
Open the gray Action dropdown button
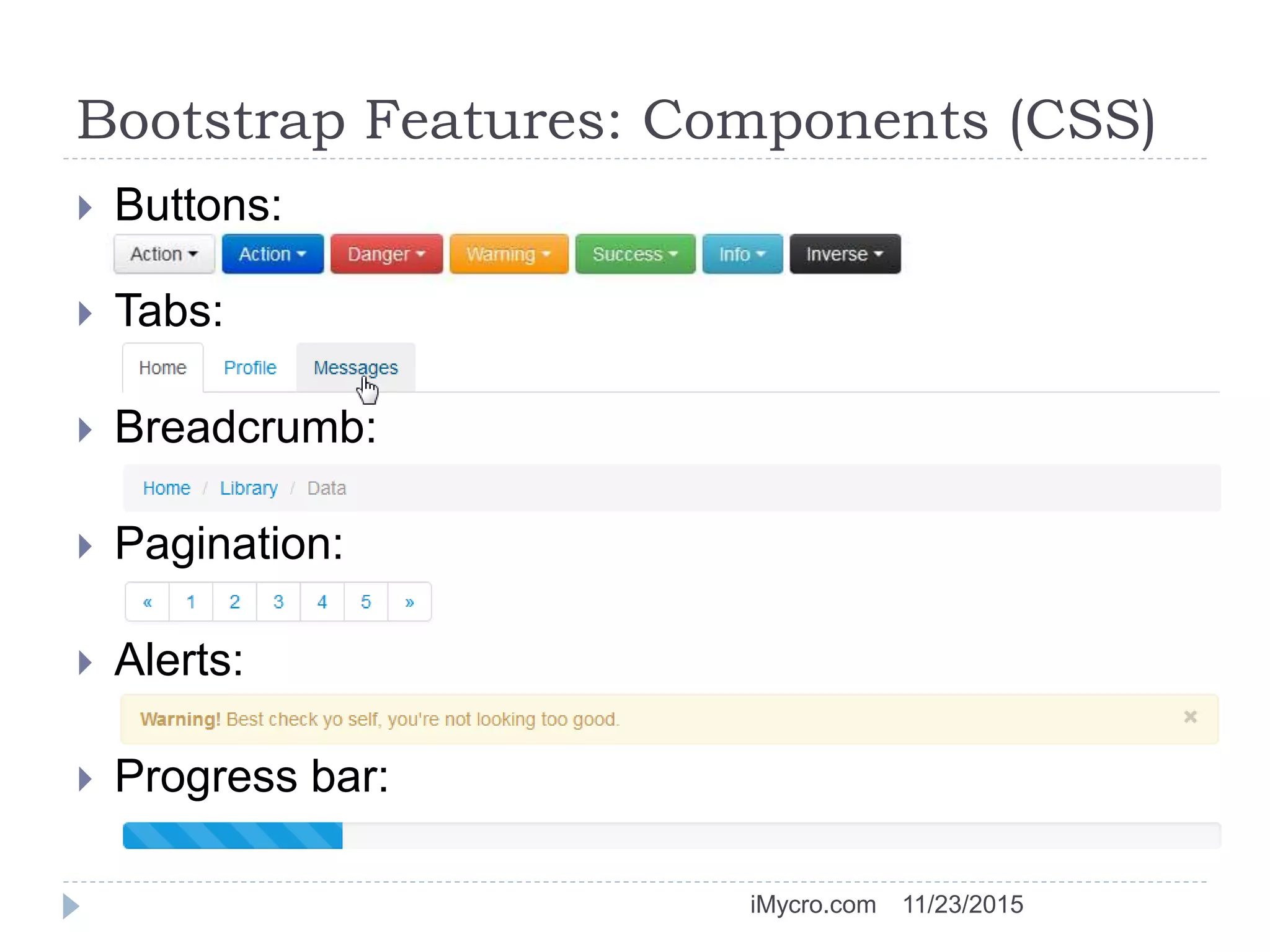[164, 254]
